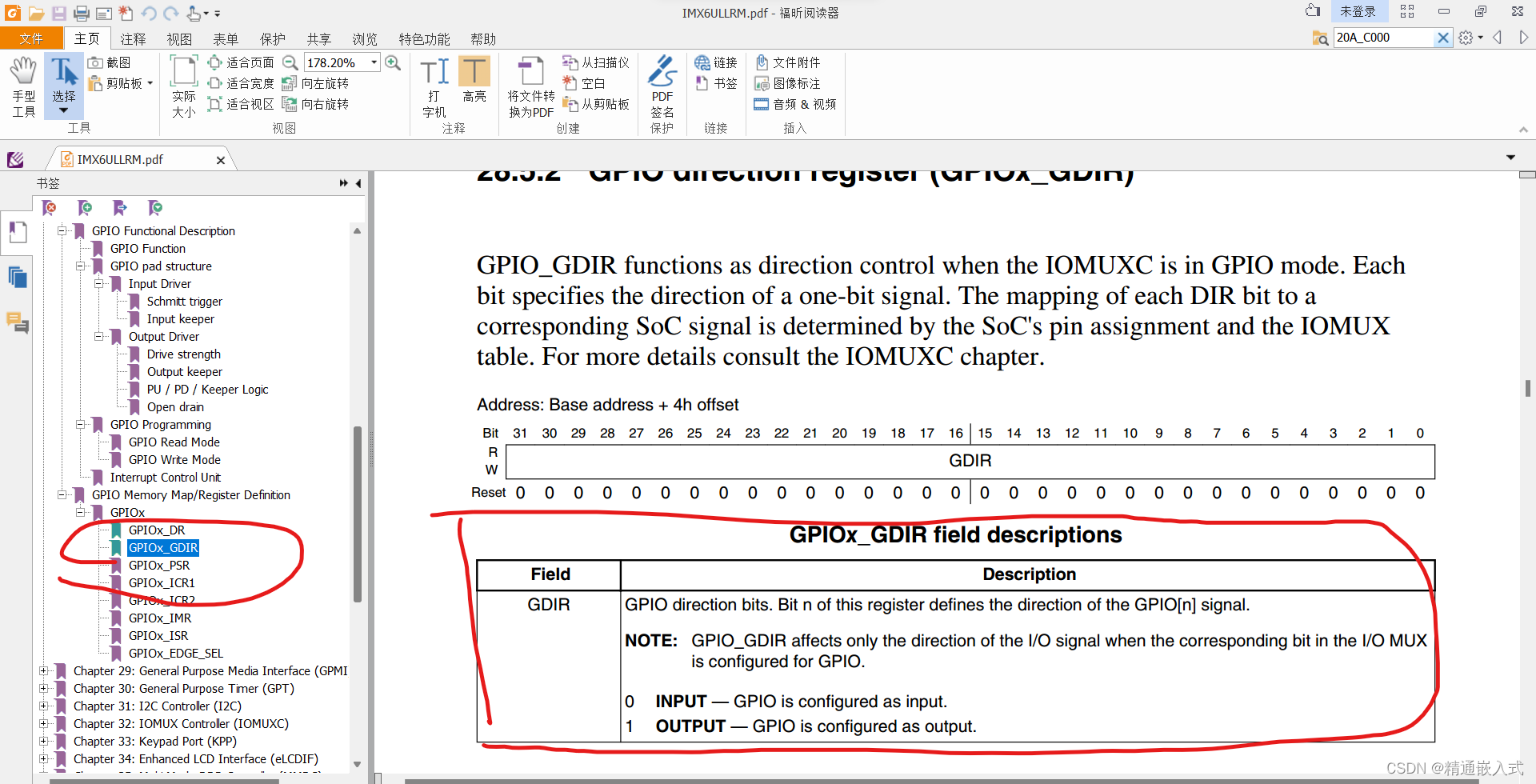This screenshot has height=784, width=1536.
Task: Create PDF from clipboard (从剪贴板)
Action: click(x=595, y=104)
